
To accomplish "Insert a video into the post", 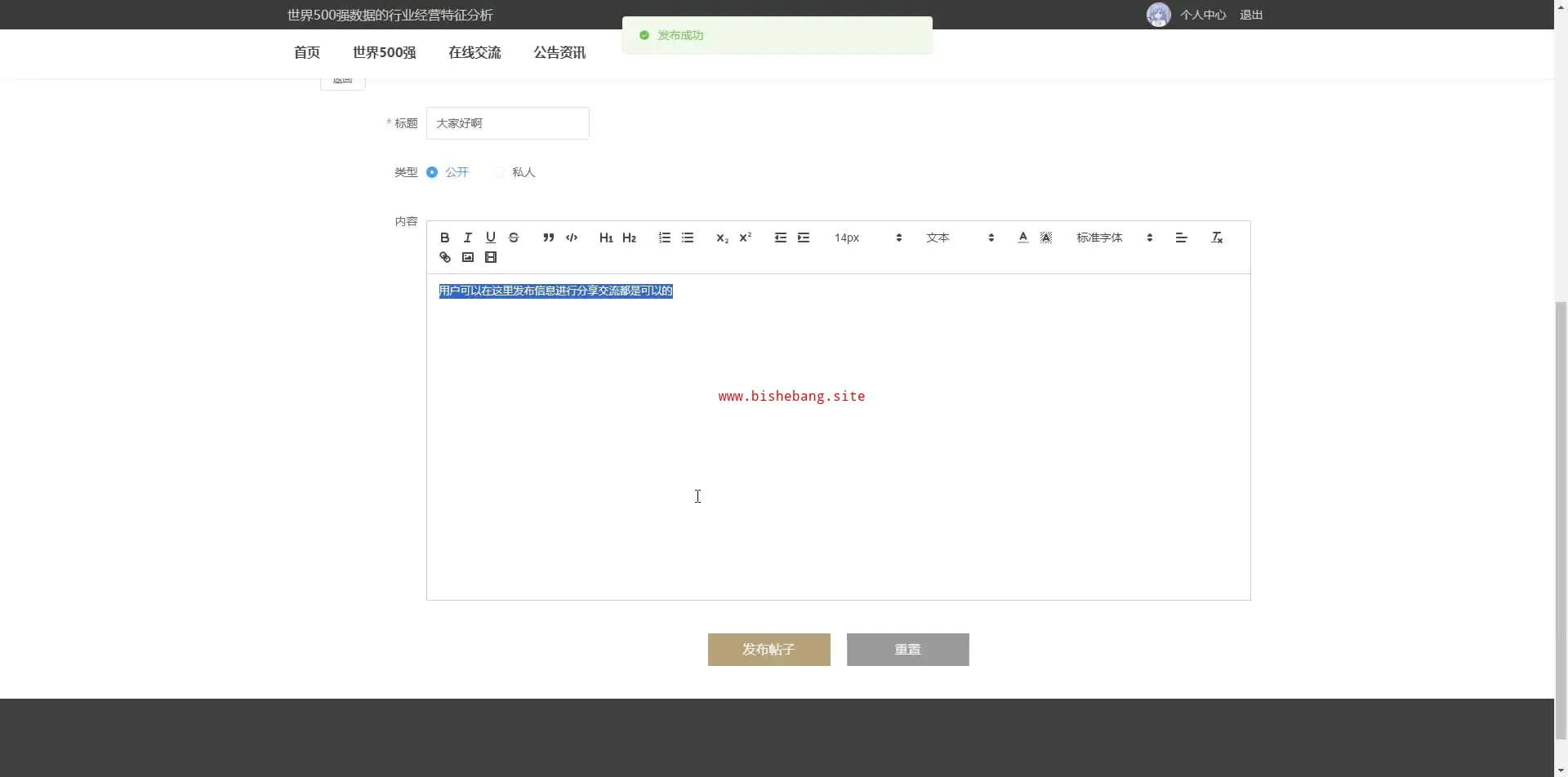I will point(490,257).
